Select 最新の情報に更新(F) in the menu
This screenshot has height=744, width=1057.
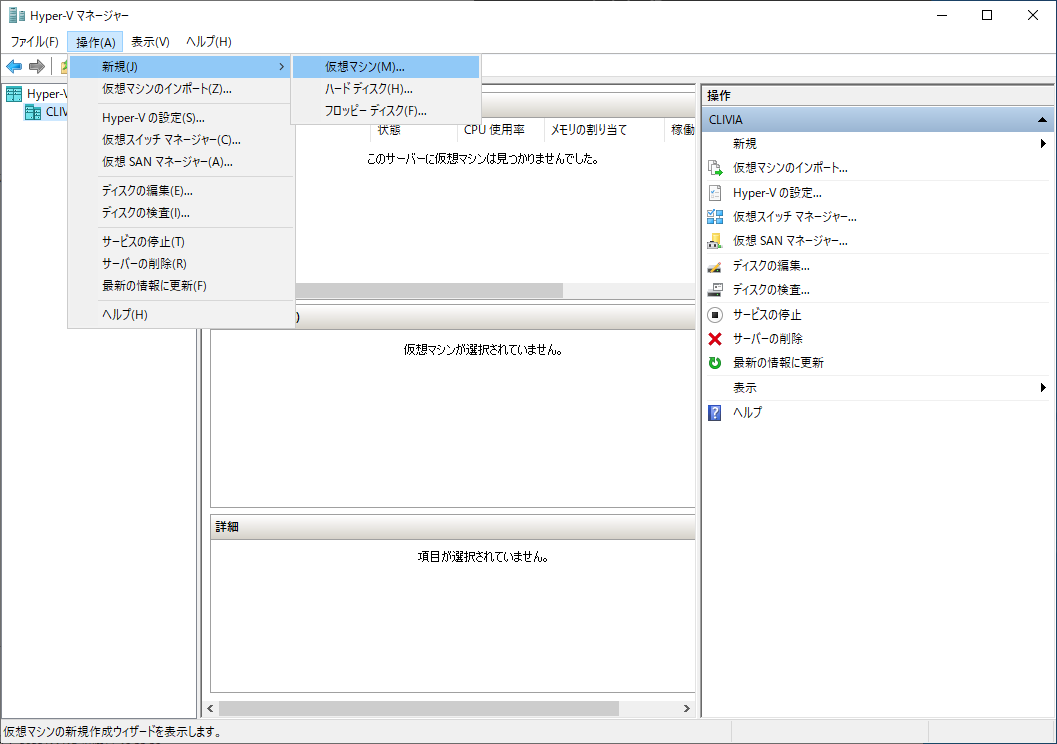pos(181,286)
